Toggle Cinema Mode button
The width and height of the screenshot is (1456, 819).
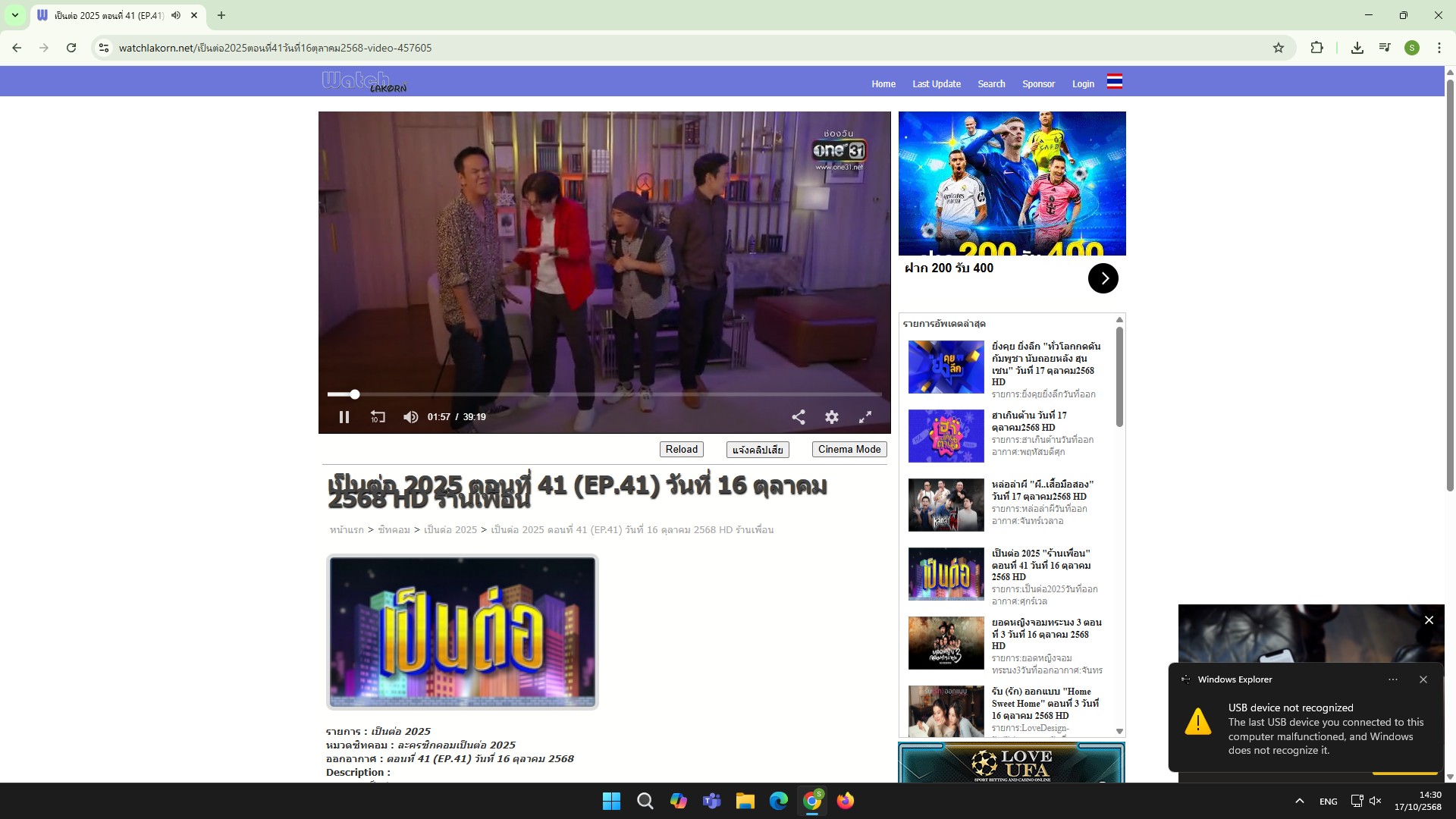coord(849,450)
